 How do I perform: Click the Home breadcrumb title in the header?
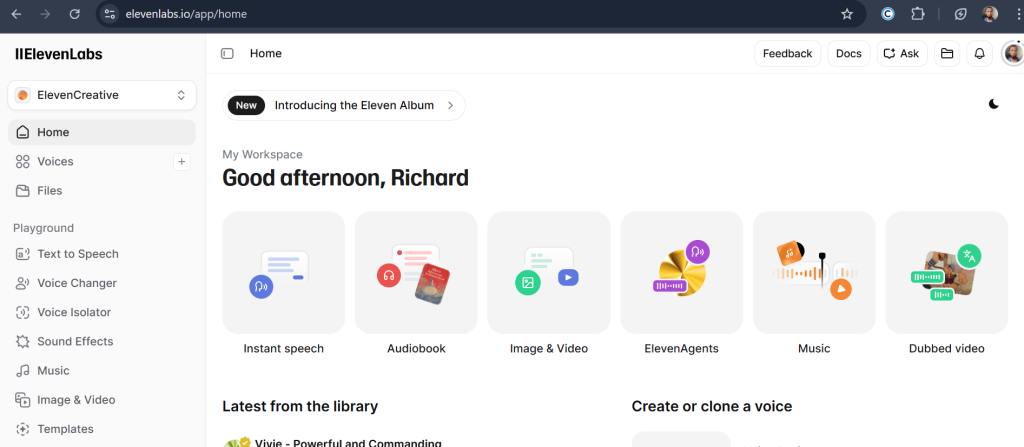click(266, 54)
